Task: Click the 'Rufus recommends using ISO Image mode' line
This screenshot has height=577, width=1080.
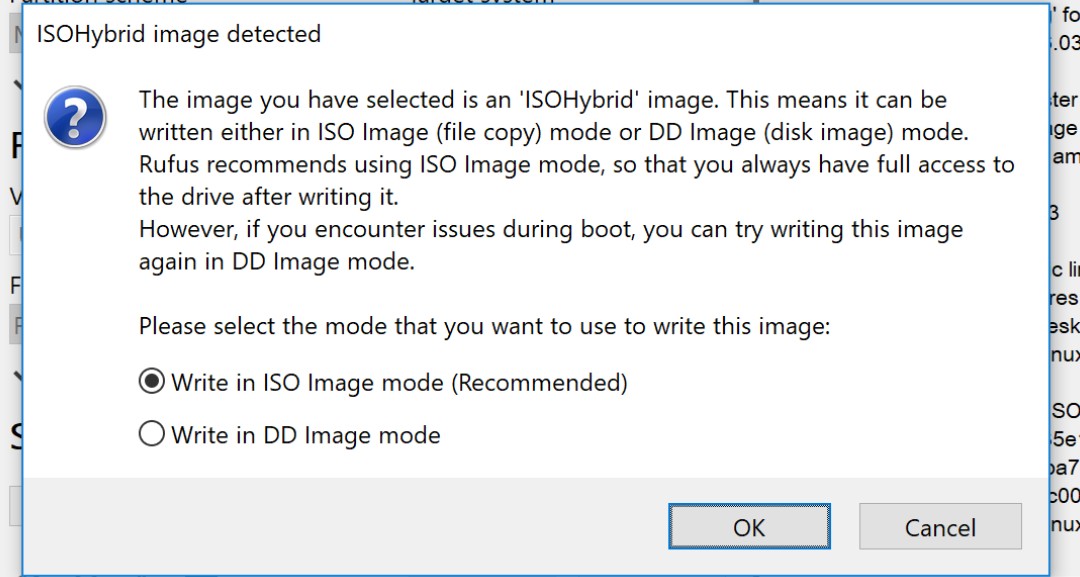Action: tap(576, 165)
